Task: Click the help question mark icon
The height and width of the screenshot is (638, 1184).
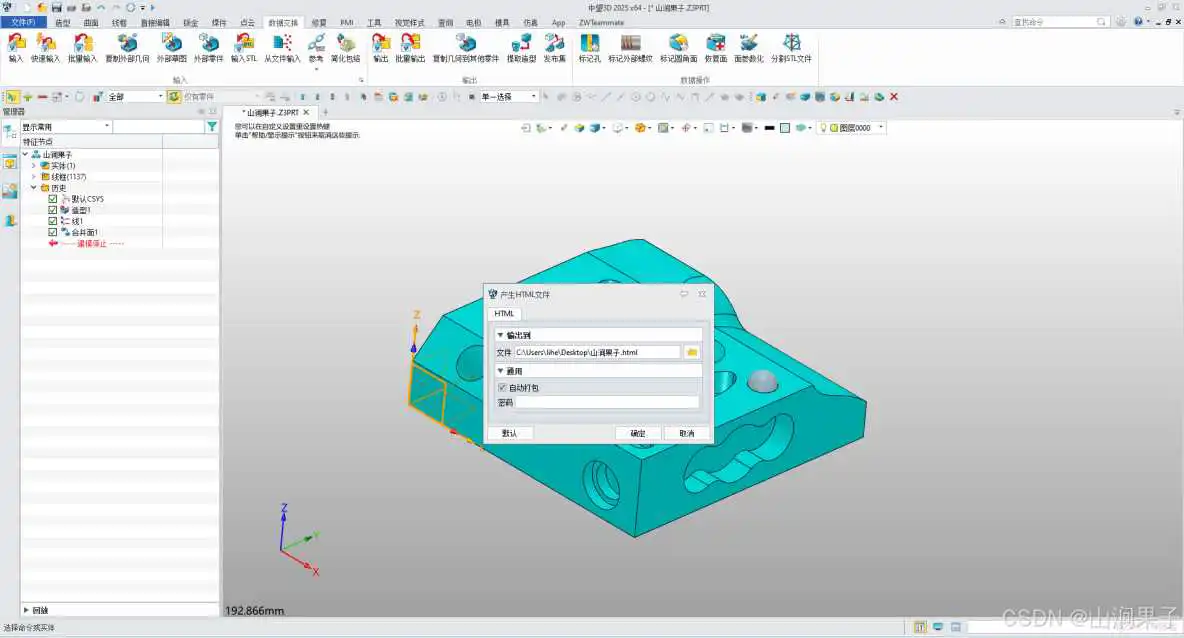Action: [1138, 22]
